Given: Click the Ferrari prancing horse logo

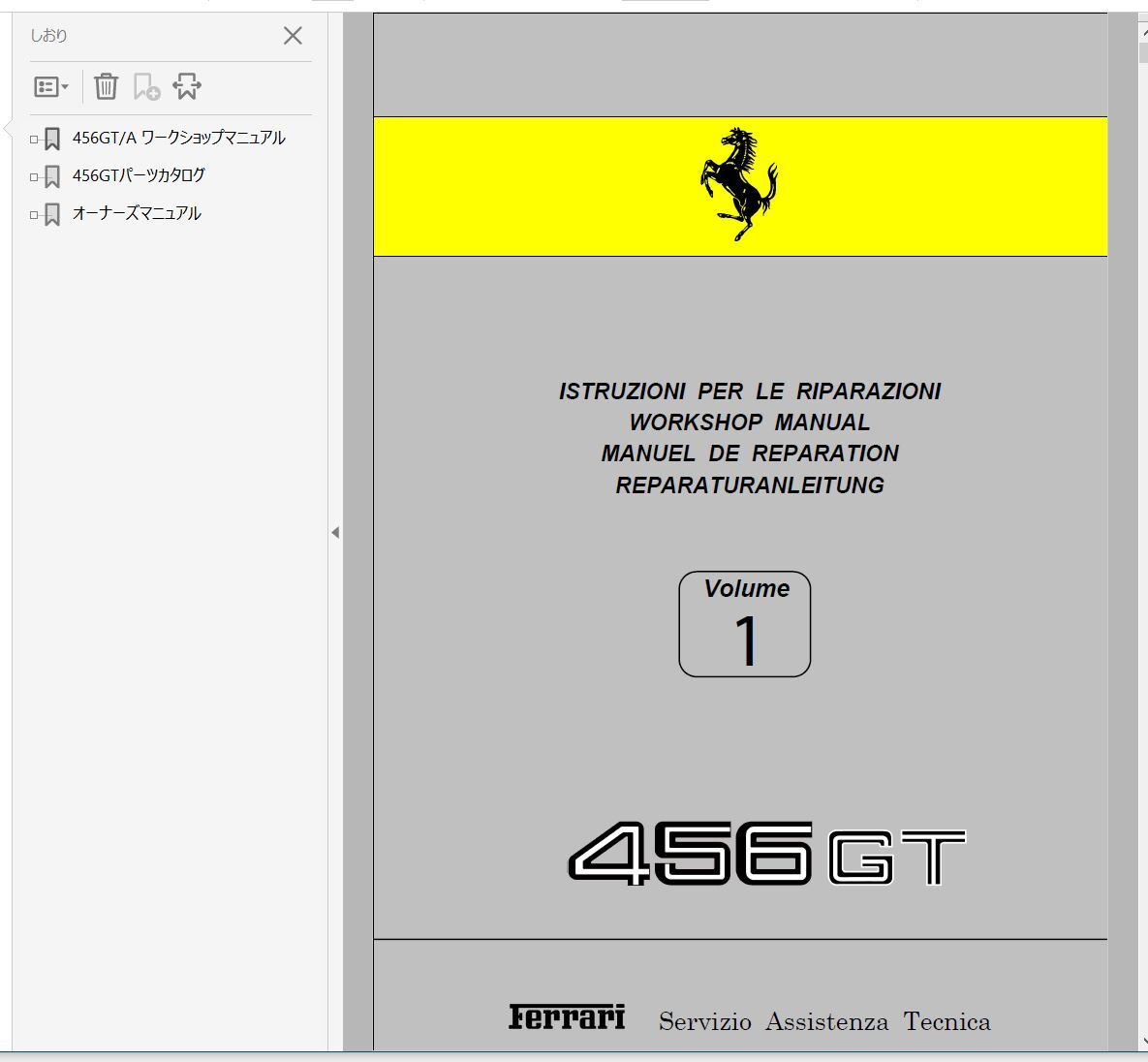Looking at the screenshot, I should 739,184.
